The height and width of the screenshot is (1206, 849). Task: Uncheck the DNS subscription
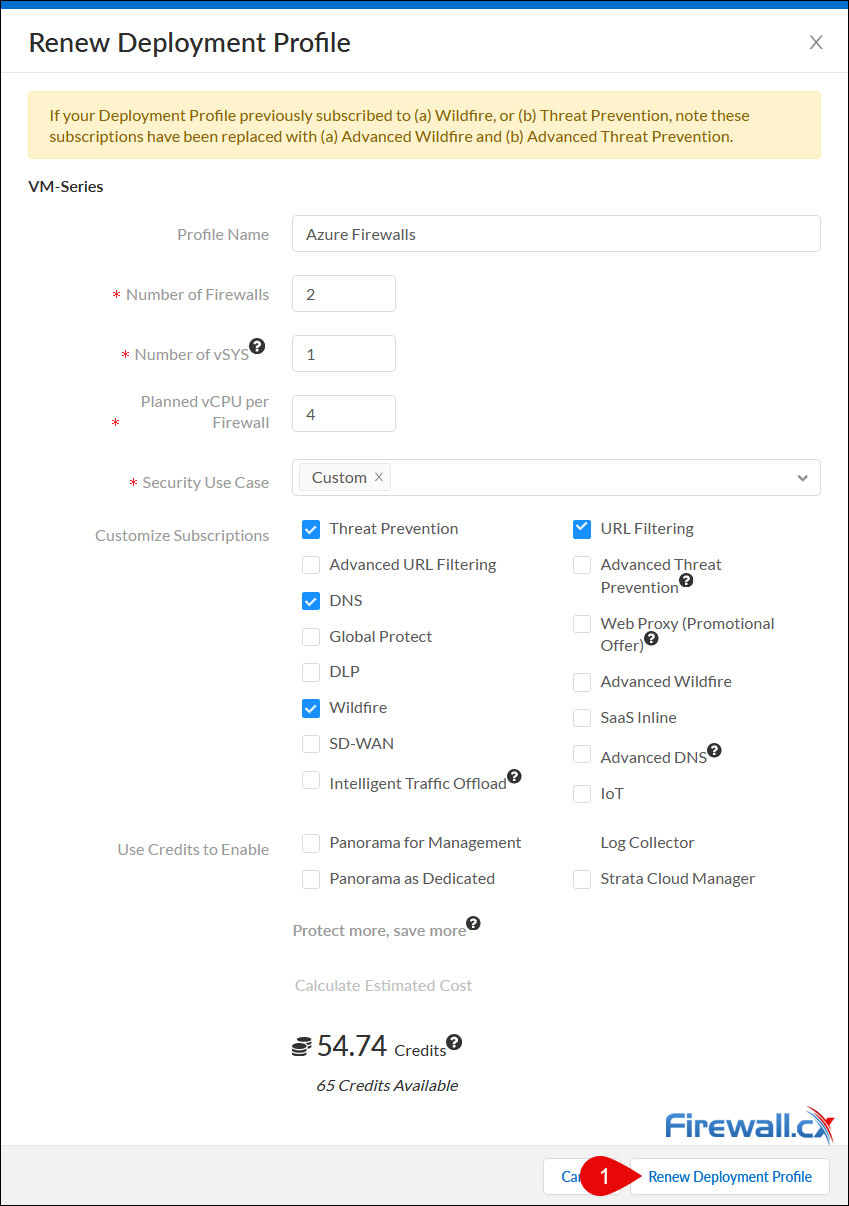[311, 601]
